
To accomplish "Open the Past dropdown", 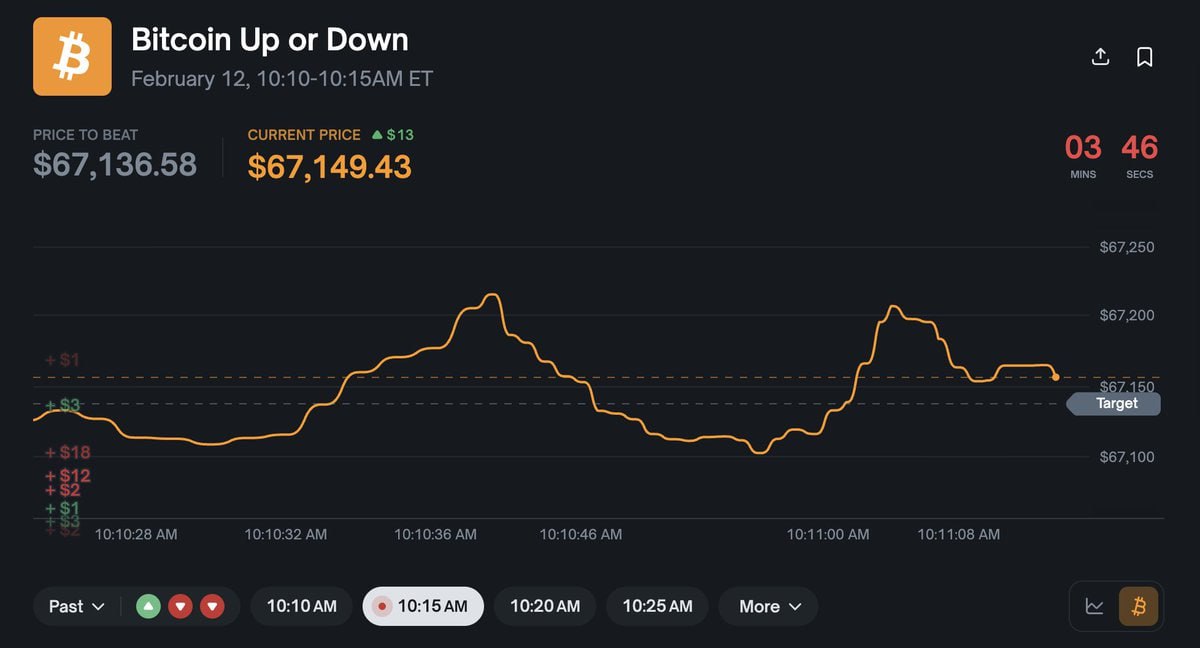I will click(x=76, y=606).
